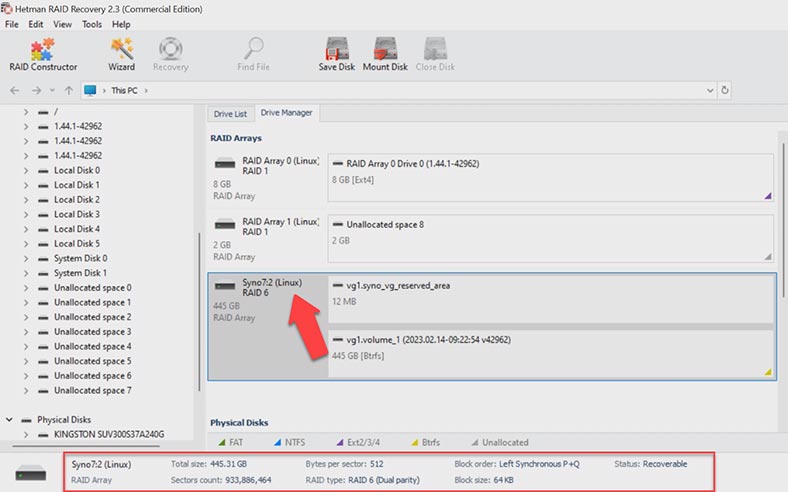Click the tree panel vertical scrollbar
Viewport: 788px width, 492px height.
tap(199, 312)
